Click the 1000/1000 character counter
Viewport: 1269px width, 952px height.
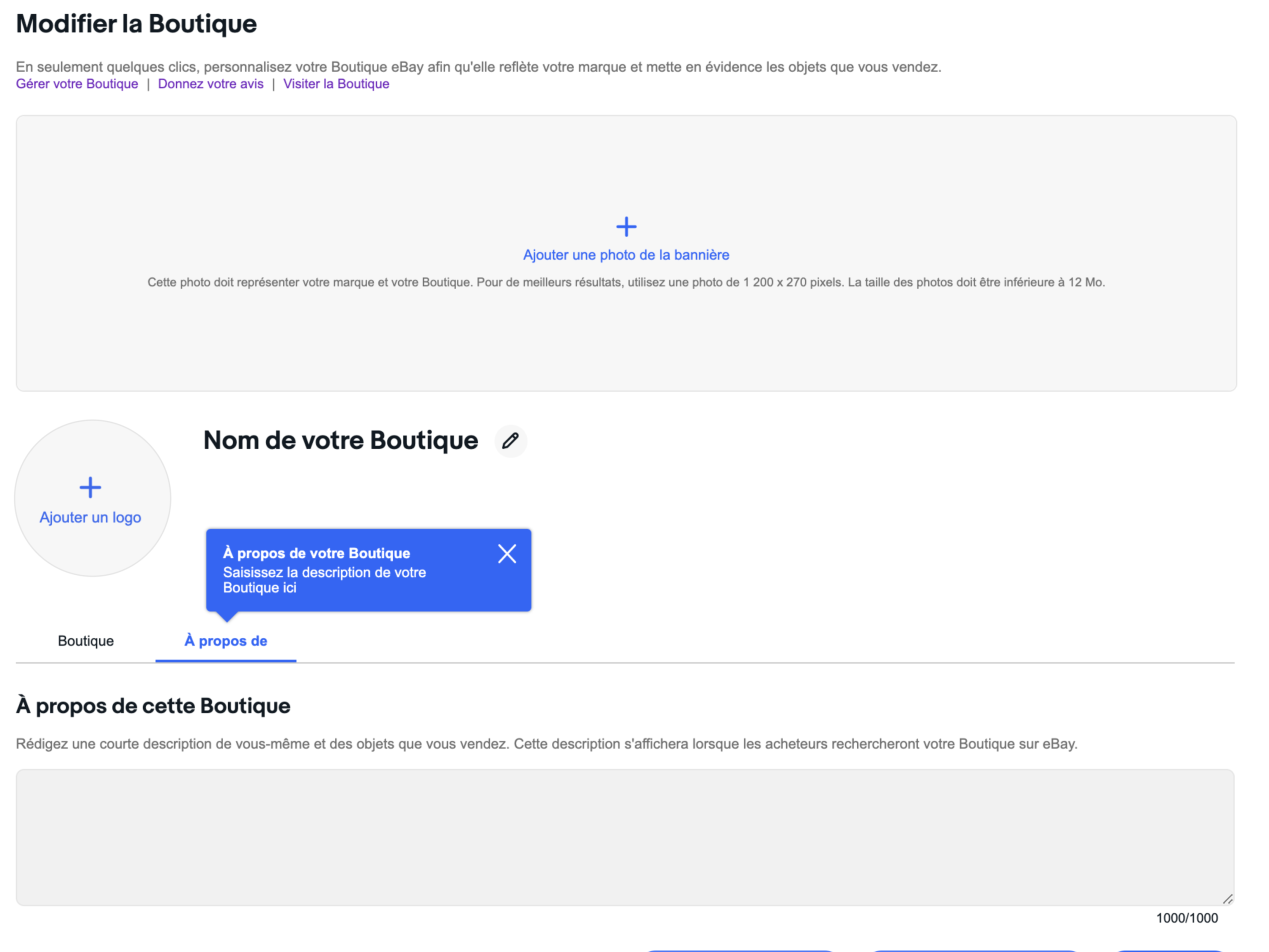(1187, 918)
